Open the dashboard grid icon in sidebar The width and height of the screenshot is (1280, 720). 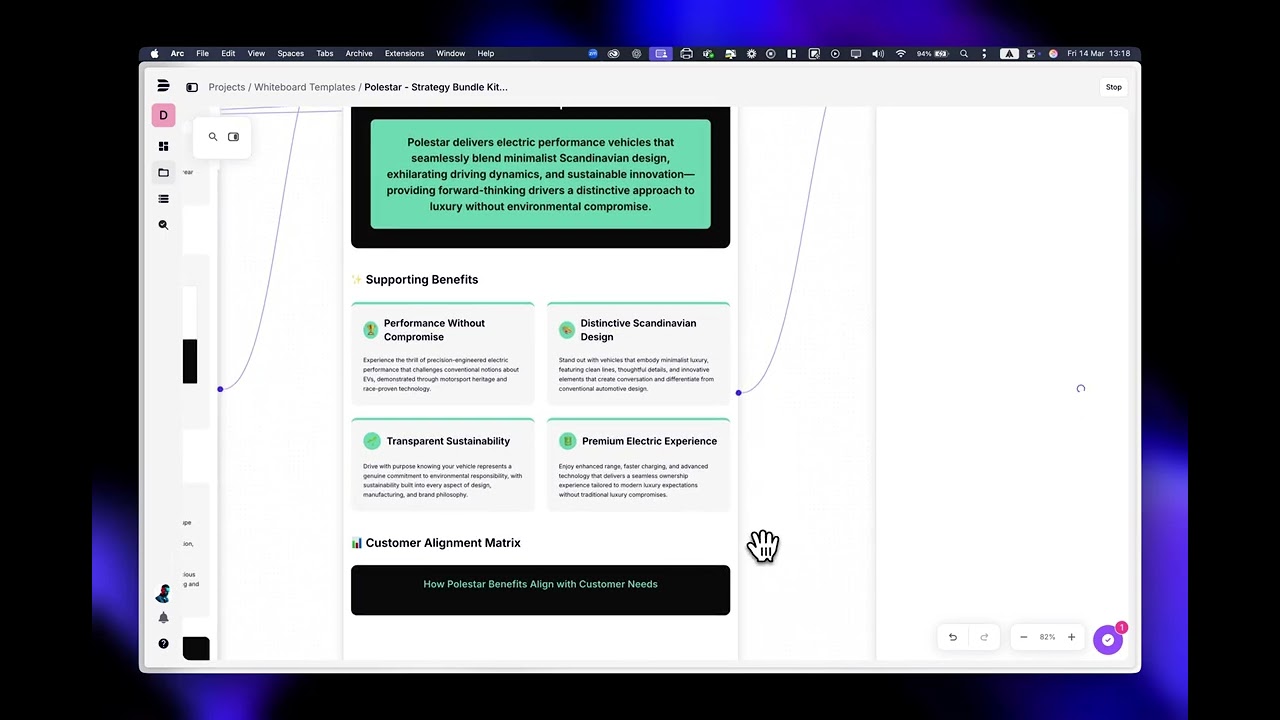(x=163, y=146)
